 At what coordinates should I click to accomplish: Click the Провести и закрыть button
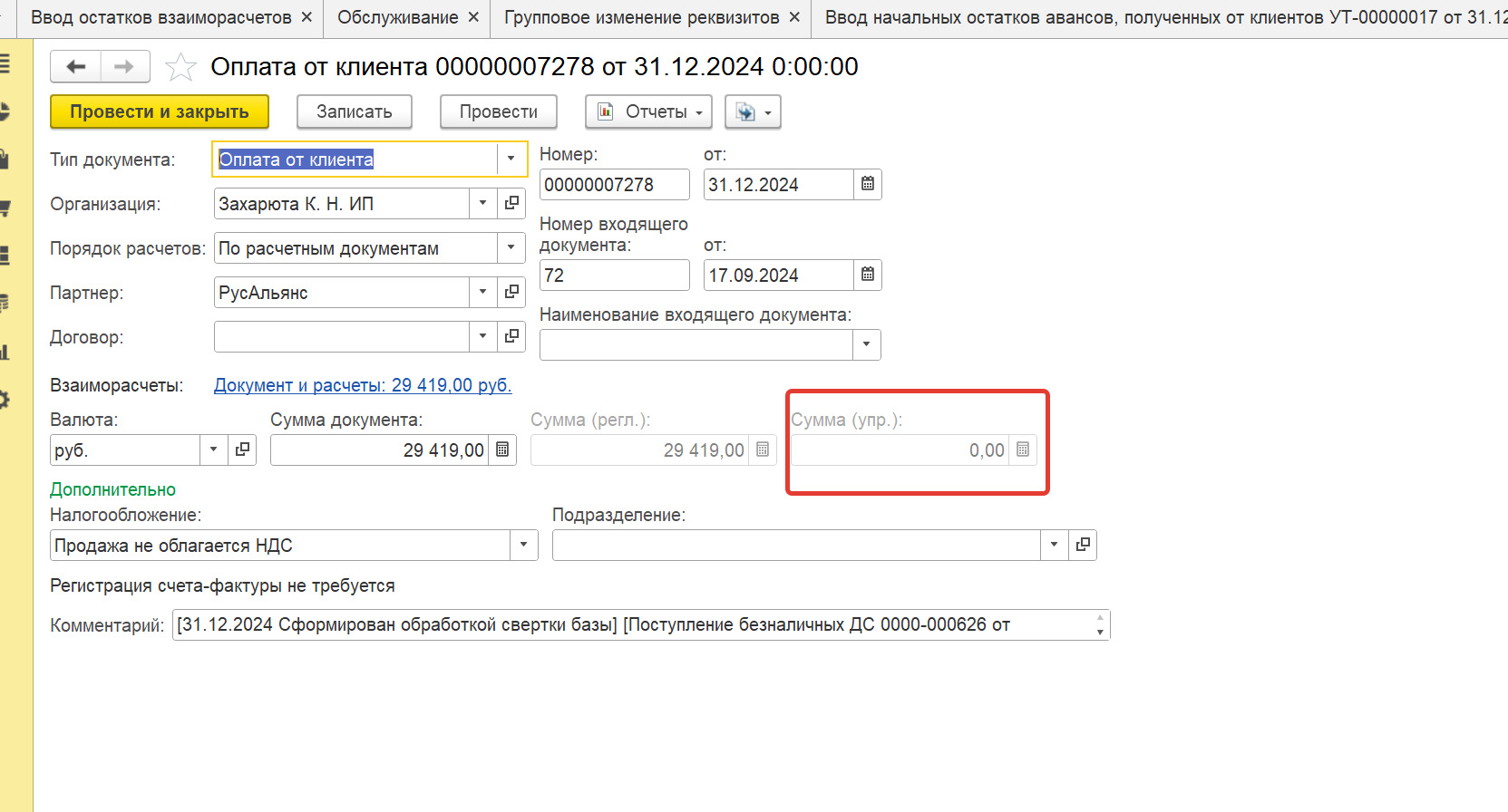(x=160, y=112)
